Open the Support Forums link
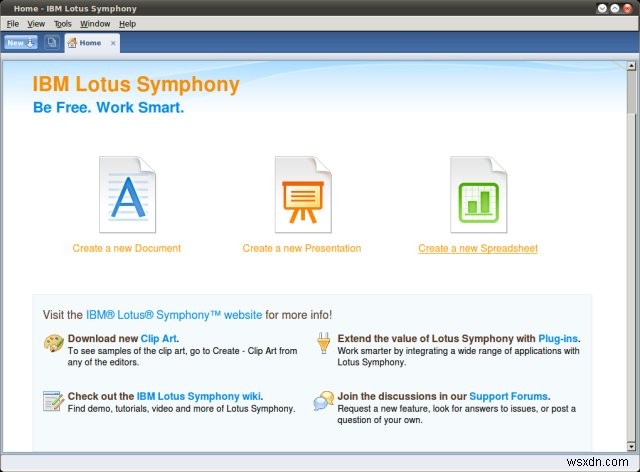The image size is (640, 472). point(508,396)
